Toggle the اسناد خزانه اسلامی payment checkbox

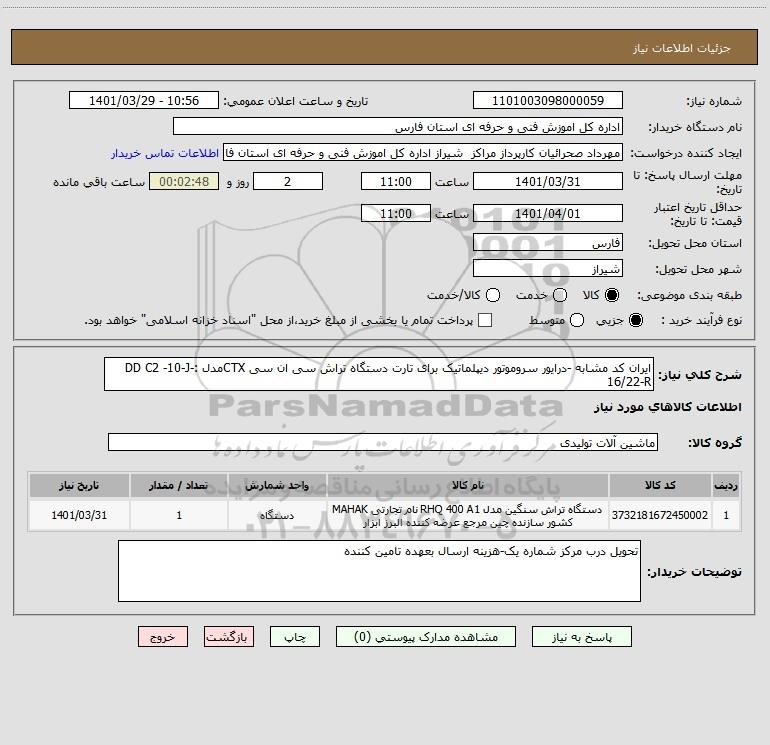point(485,320)
